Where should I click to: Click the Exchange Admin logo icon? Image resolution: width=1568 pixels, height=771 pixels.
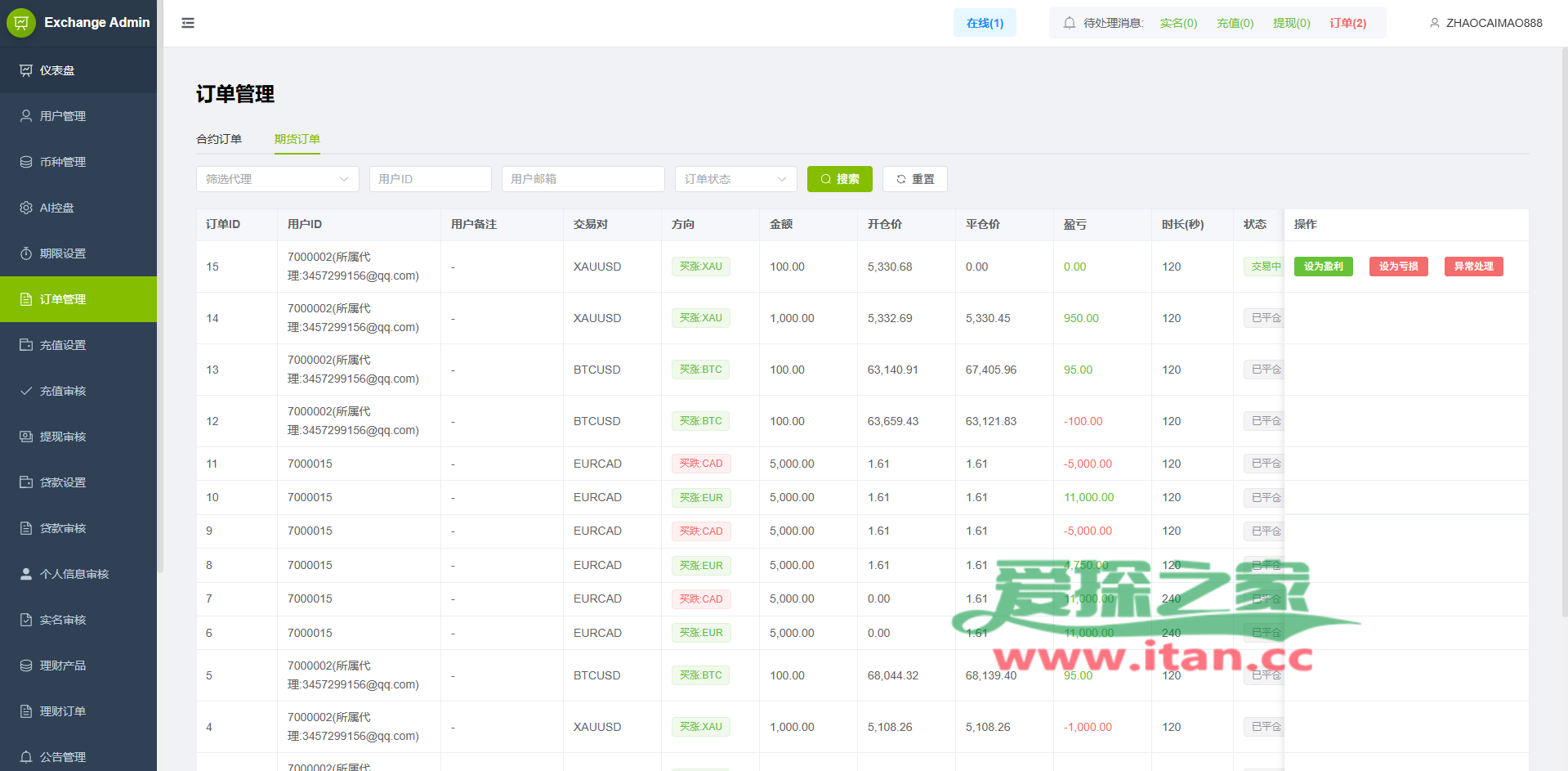click(x=21, y=23)
